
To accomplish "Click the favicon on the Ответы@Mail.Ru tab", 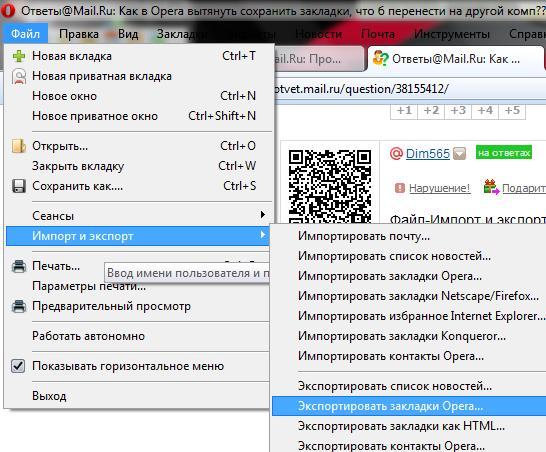I will pyautogui.click(x=381, y=58).
